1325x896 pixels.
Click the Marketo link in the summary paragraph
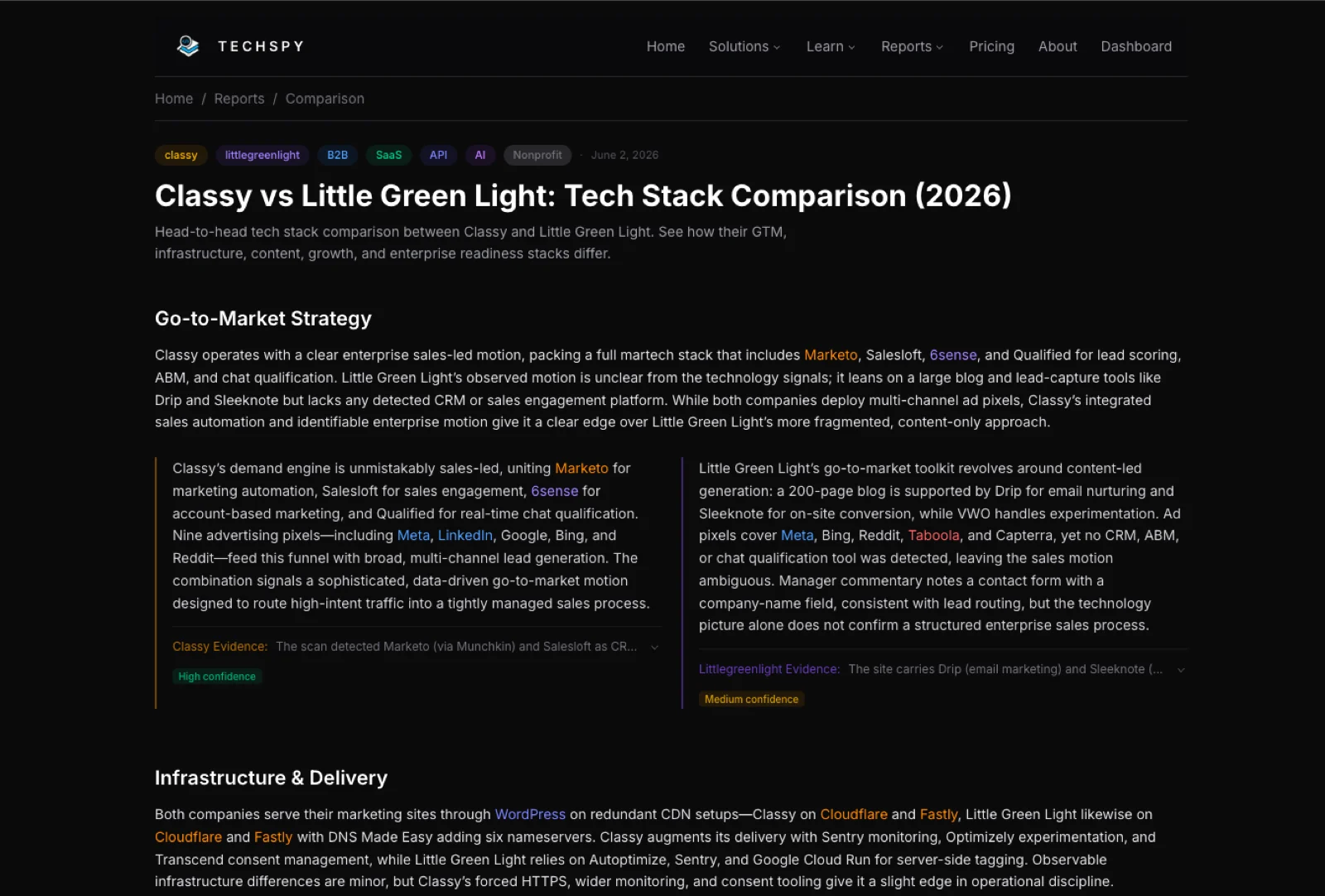831,354
